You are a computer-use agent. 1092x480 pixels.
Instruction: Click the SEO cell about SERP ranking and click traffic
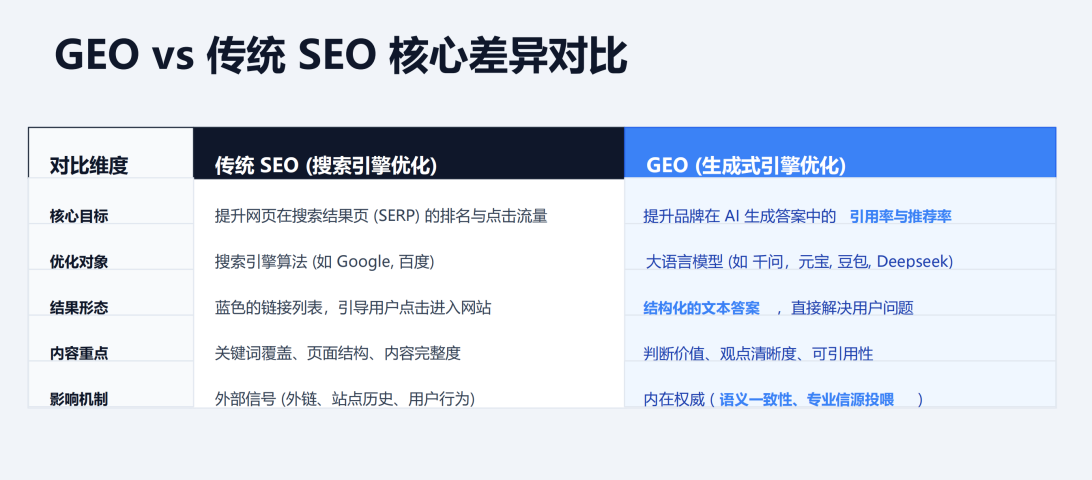(381, 215)
